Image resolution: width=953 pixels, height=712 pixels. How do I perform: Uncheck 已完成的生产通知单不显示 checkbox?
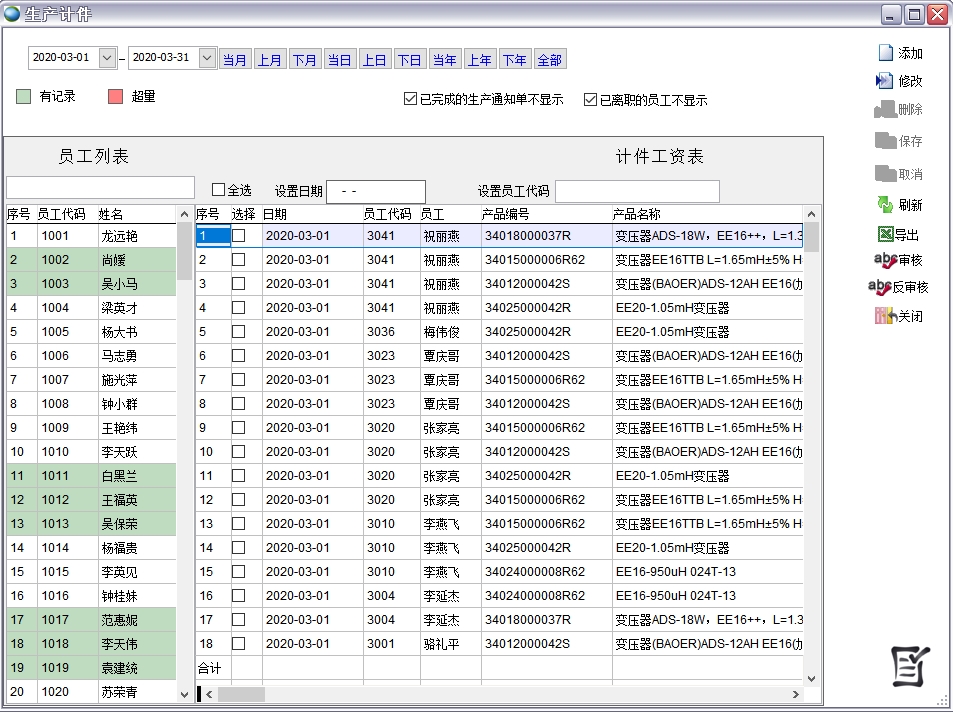click(410, 99)
